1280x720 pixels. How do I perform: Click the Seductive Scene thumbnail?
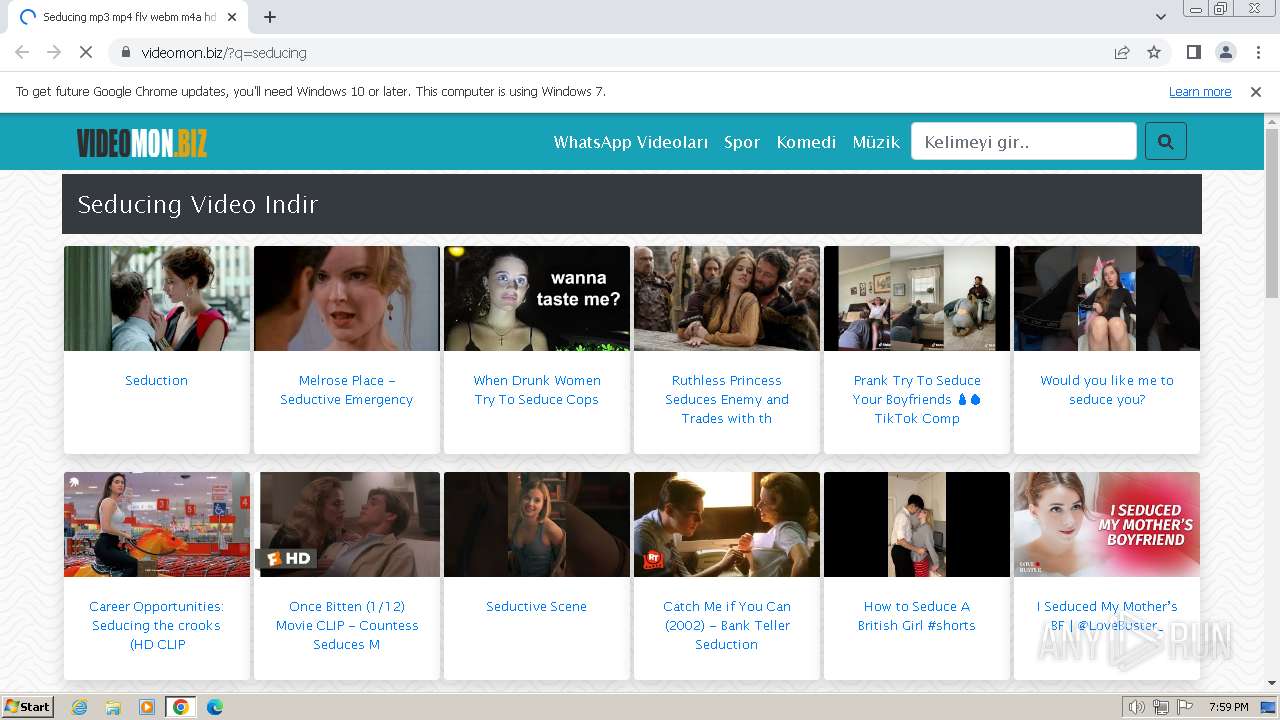pyautogui.click(x=537, y=524)
